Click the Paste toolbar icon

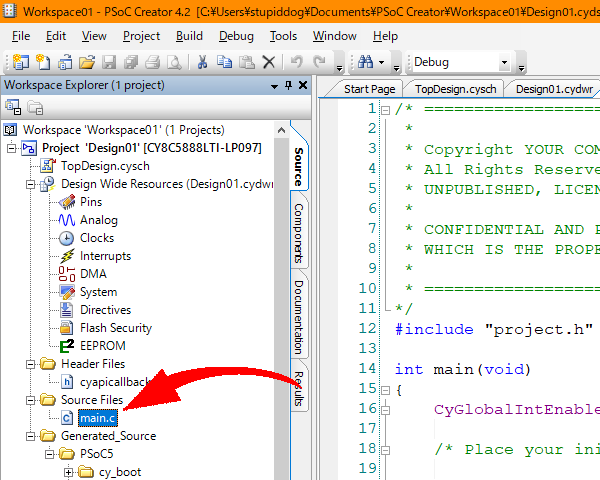click(x=247, y=62)
